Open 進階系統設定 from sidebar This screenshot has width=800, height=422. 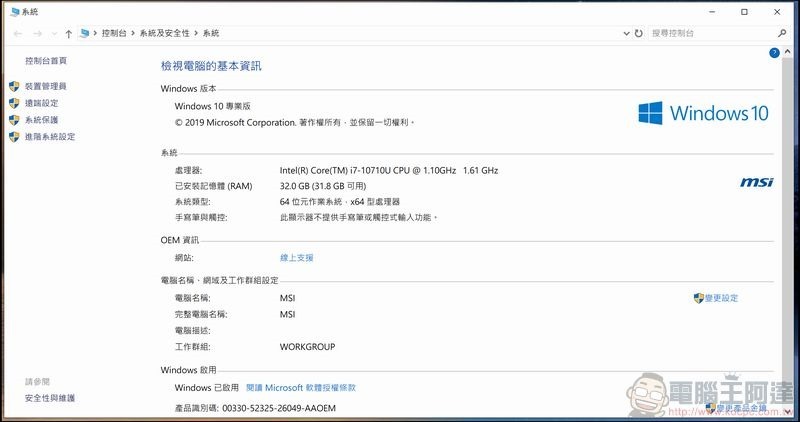click(50, 137)
